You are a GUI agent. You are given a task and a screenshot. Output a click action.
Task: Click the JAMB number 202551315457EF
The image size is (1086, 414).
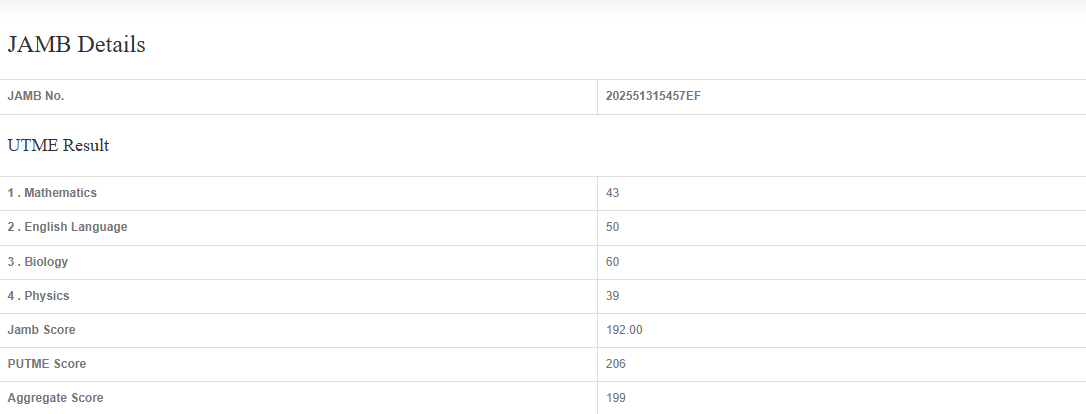point(653,96)
